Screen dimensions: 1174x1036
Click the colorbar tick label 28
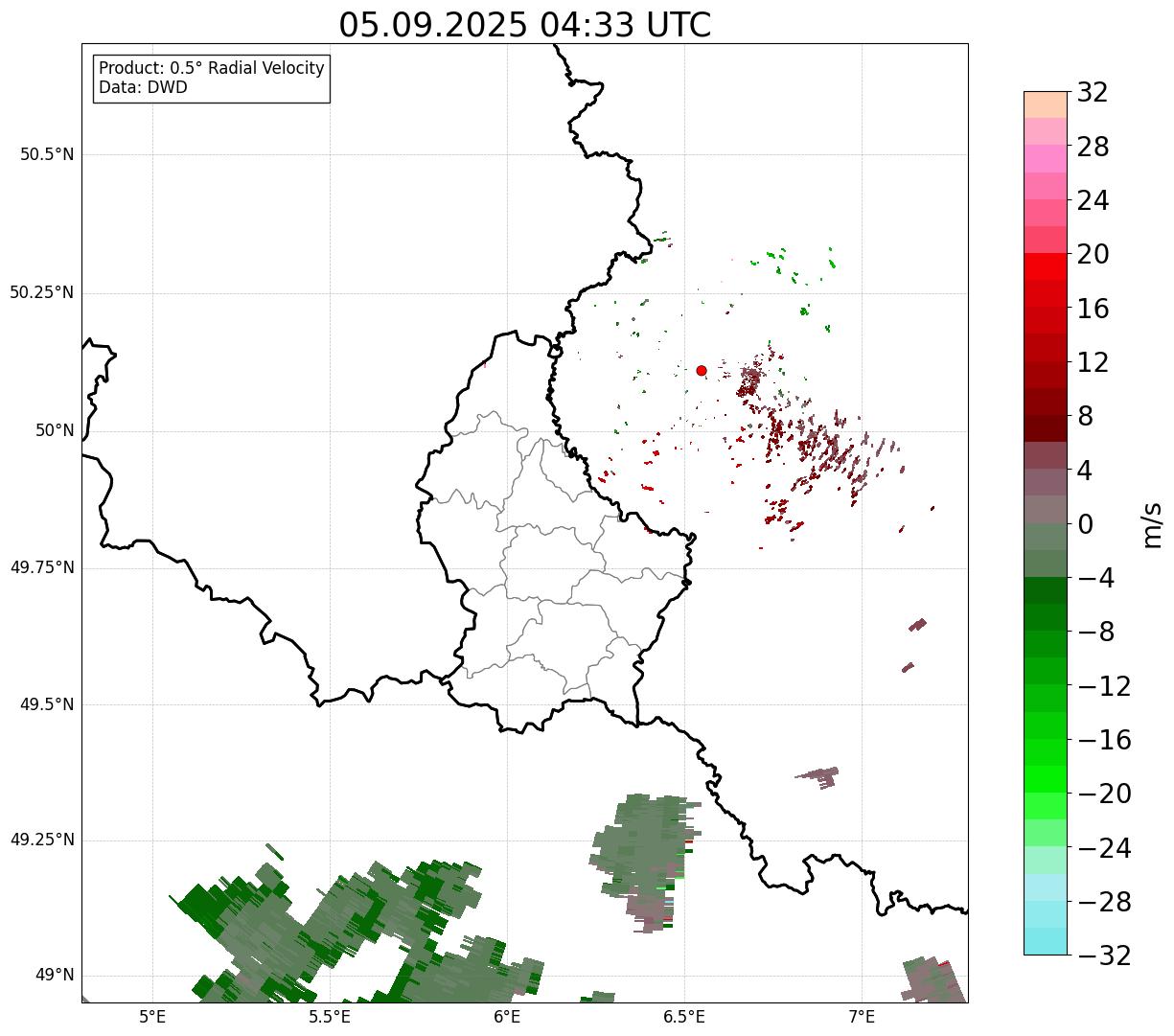click(1093, 147)
